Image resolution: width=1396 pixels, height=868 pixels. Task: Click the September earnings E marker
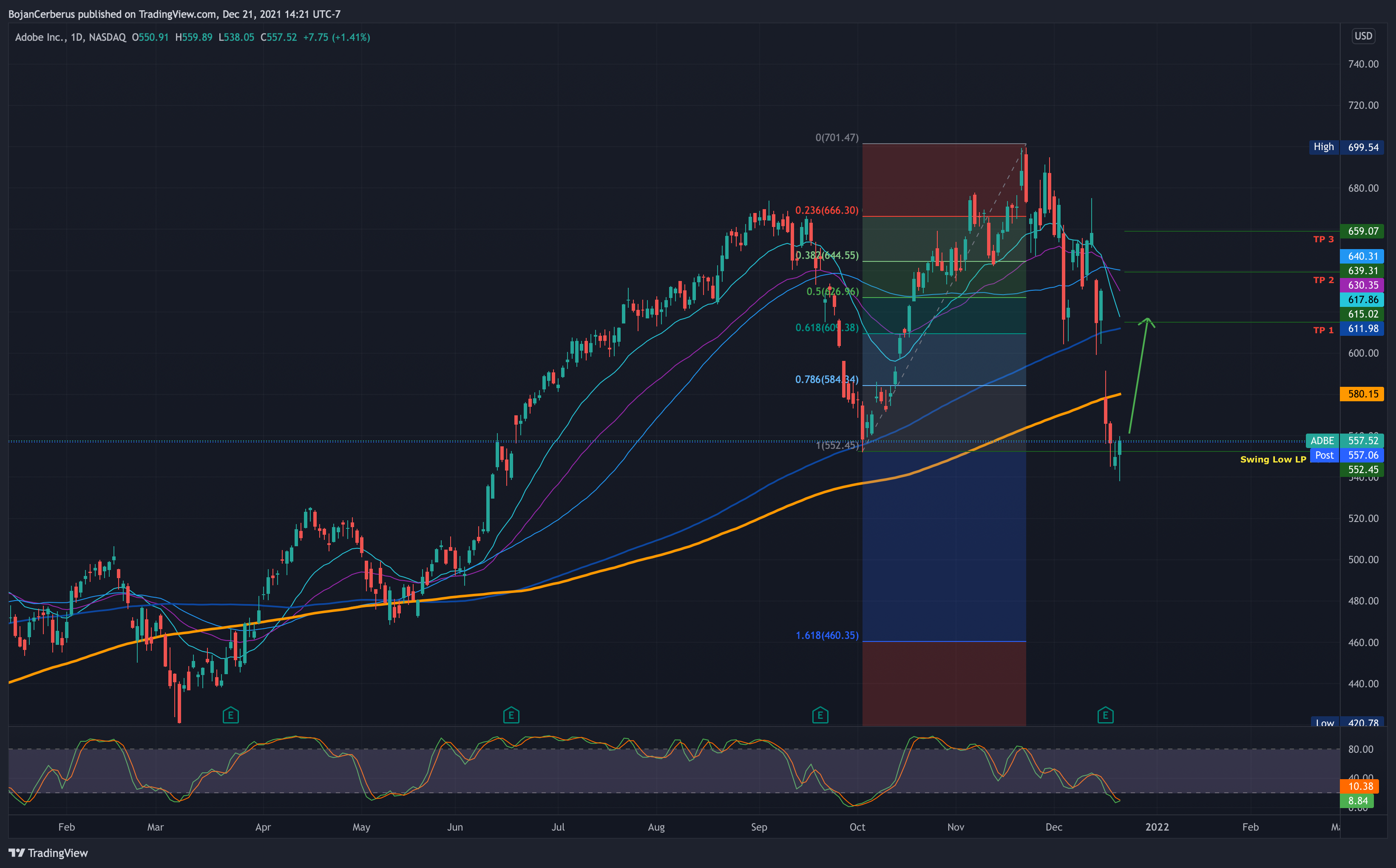820,715
